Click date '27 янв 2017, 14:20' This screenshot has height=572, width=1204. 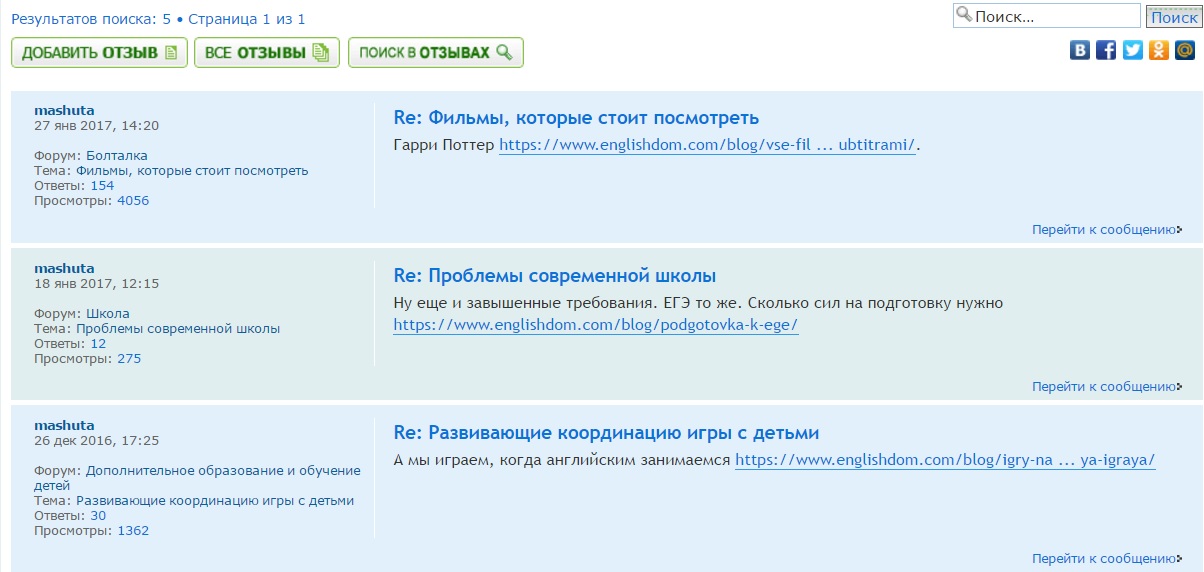click(96, 125)
